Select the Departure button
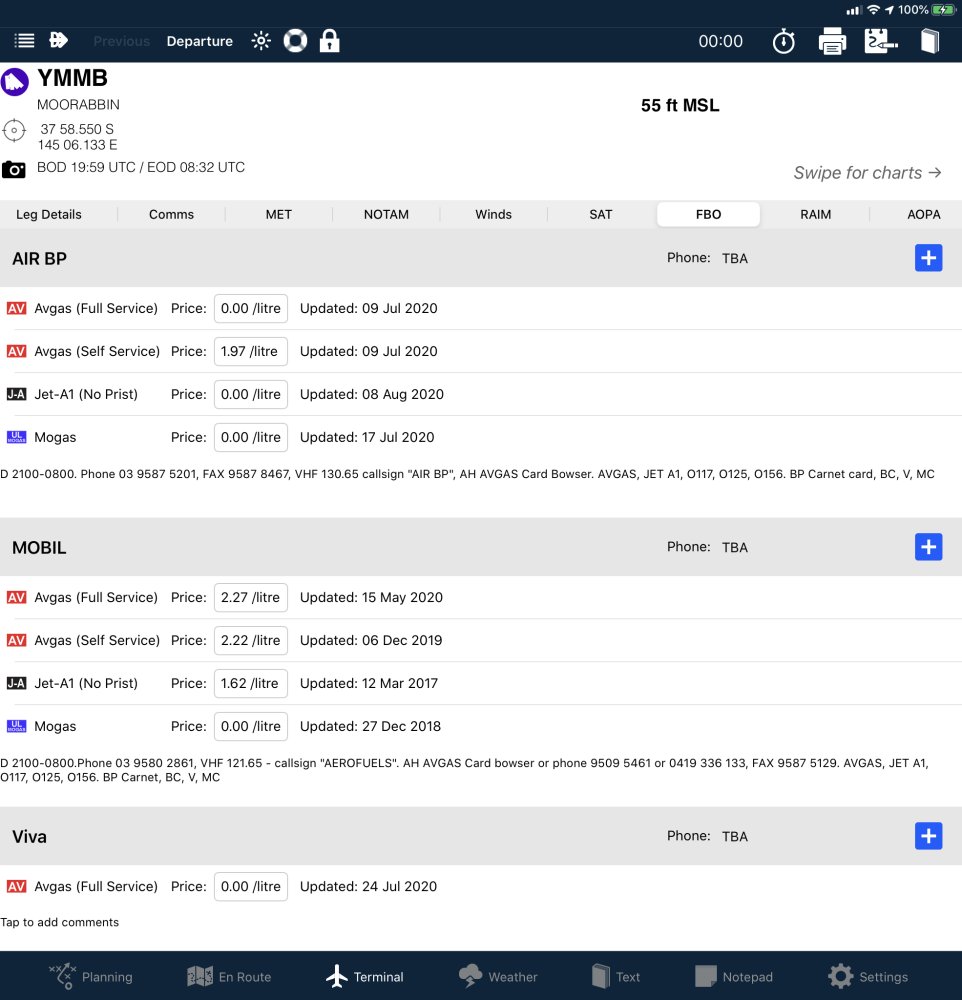The height and width of the screenshot is (1000, 962). point(200,41)
